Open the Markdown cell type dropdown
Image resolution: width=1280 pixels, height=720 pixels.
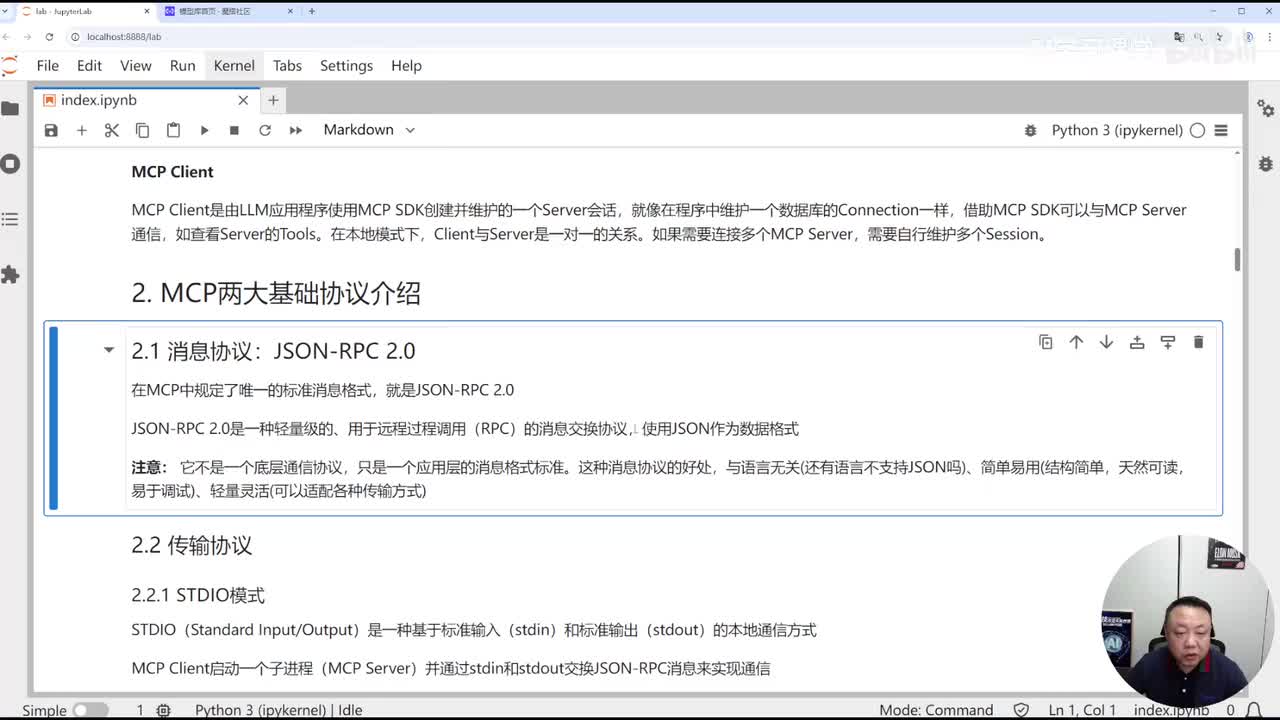pos(369,130)
